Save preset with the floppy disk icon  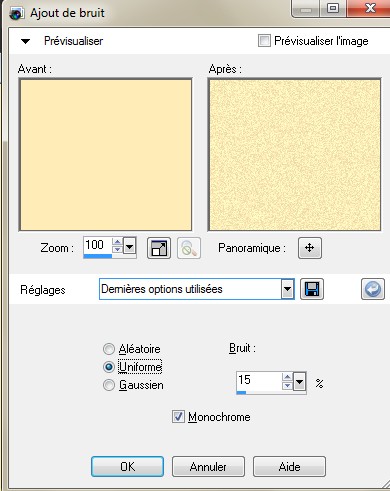312,289
